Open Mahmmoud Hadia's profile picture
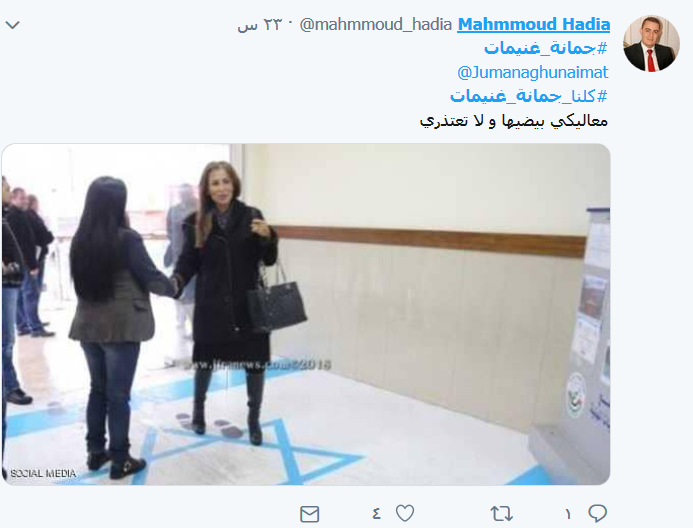The height and width of the screenshot is (528, 693). (x=651, y=43)
